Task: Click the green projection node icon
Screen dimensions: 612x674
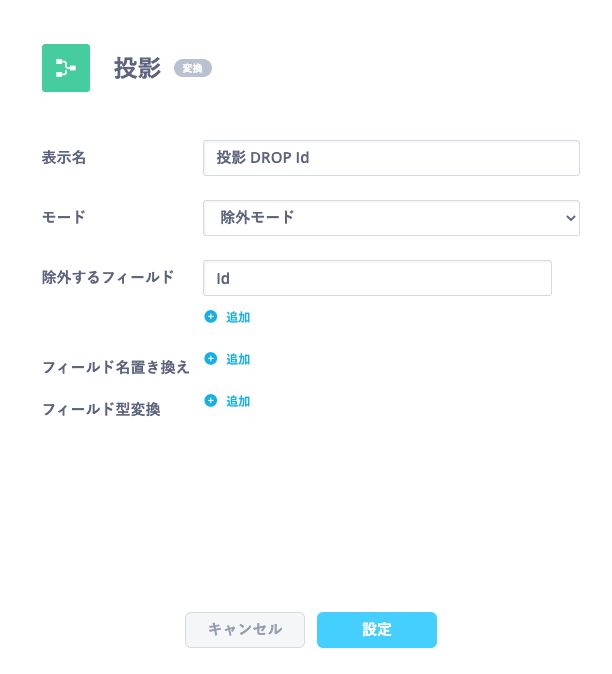Action: (x=66, y=68)
